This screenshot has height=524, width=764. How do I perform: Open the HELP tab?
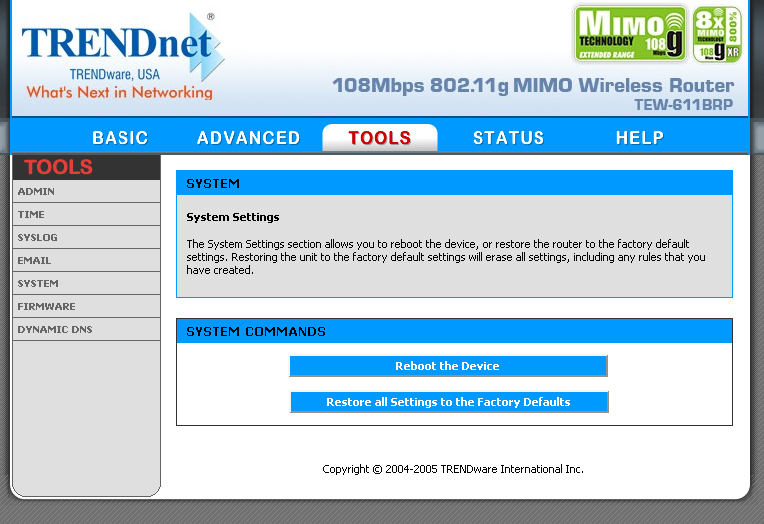coord(639,138)
